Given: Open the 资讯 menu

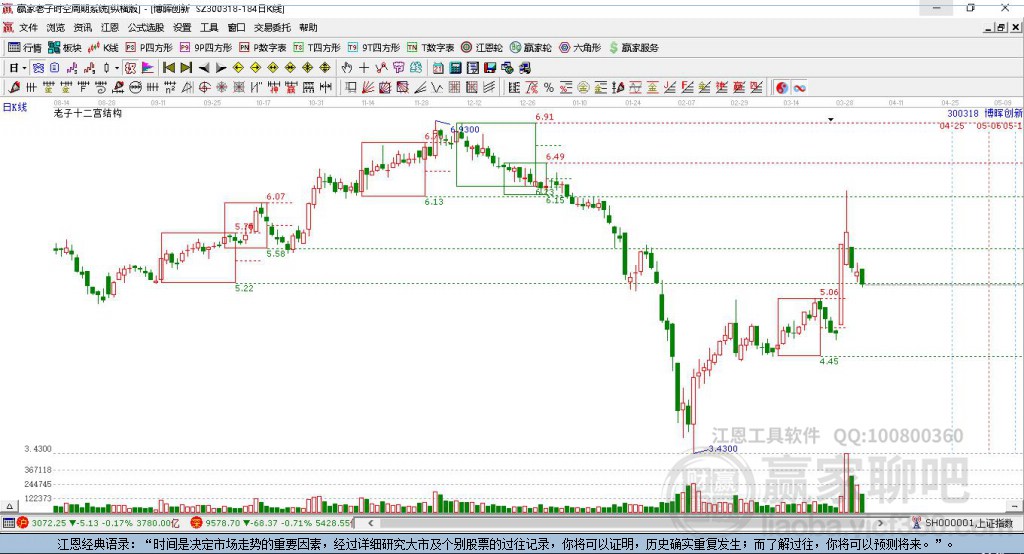Looking at the screenshot, I should [83, 27].
